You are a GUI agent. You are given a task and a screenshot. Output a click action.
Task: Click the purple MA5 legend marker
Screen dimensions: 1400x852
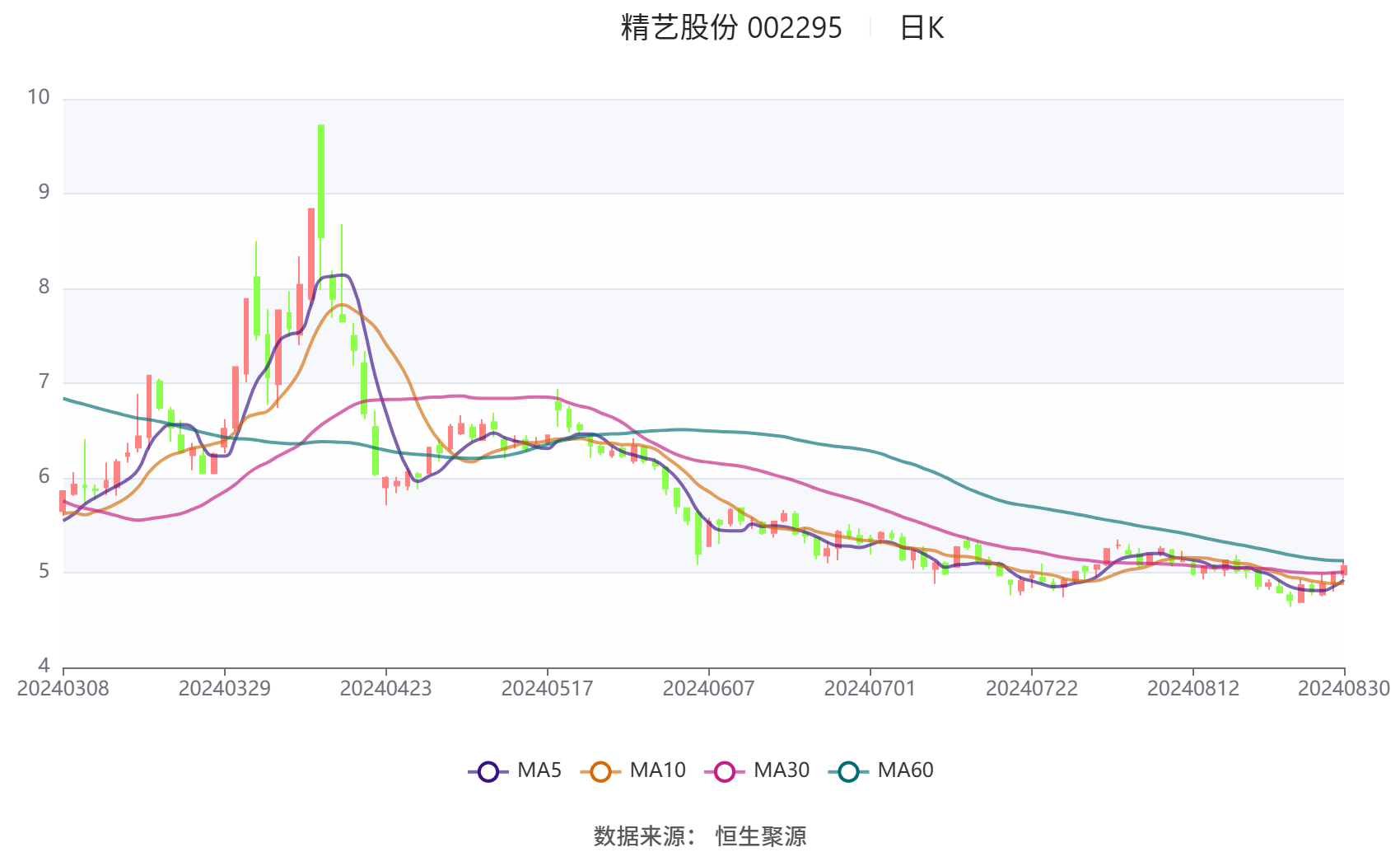click(488, 772)
